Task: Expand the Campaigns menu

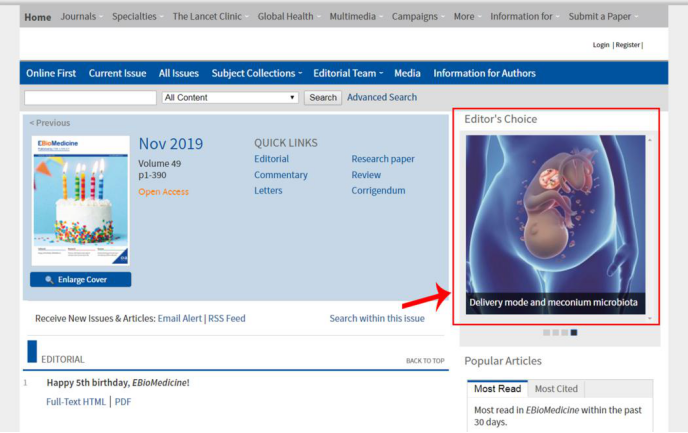Action: tap(418, 17)
